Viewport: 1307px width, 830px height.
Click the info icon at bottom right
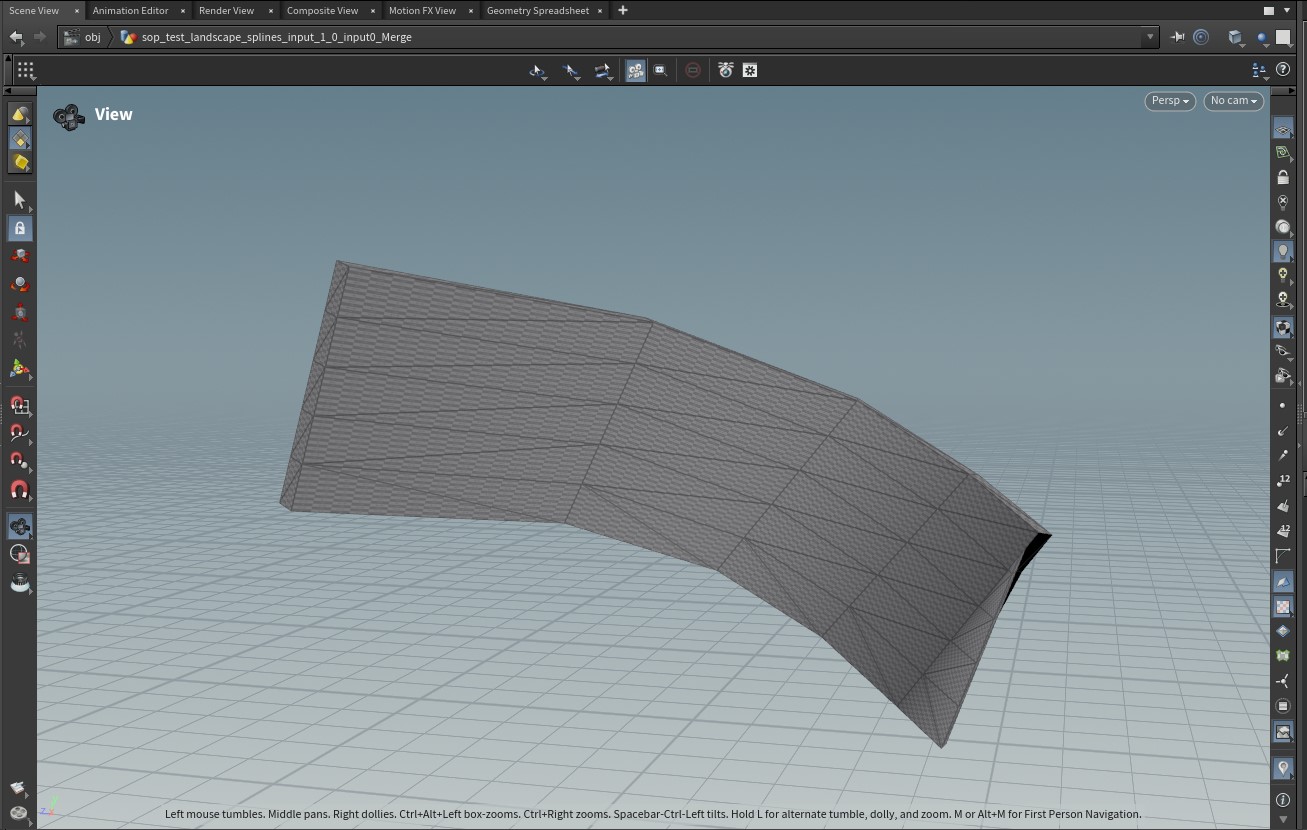(1283, 800)
